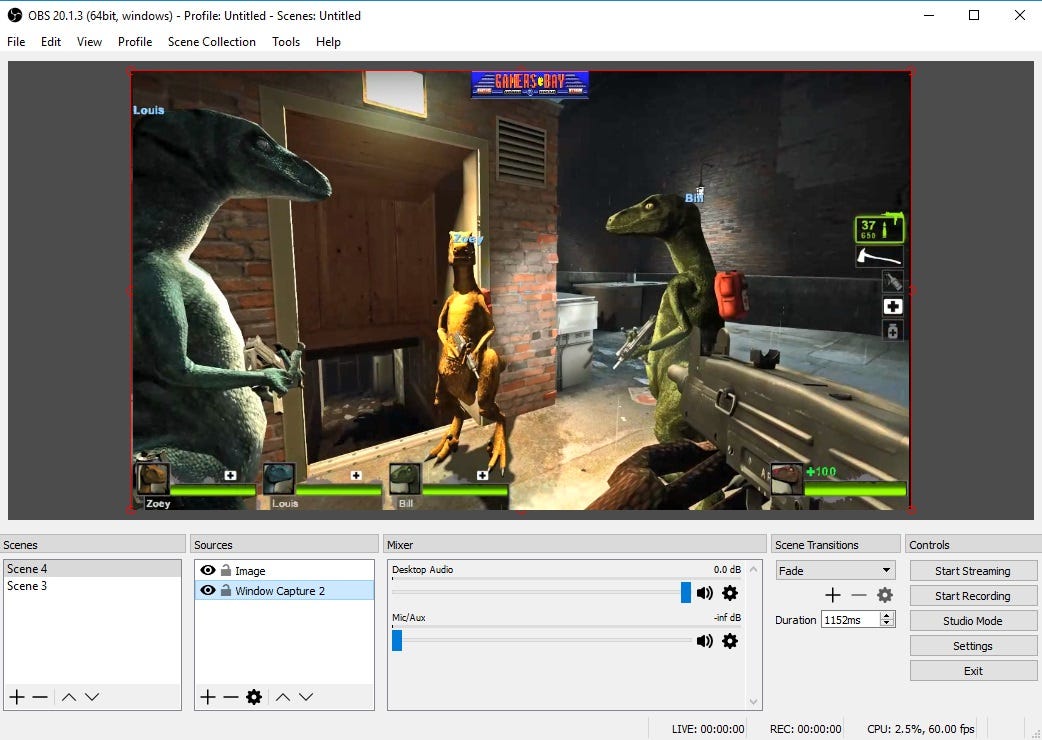
Task: Click the CPU usage status text
Action: 921,729
